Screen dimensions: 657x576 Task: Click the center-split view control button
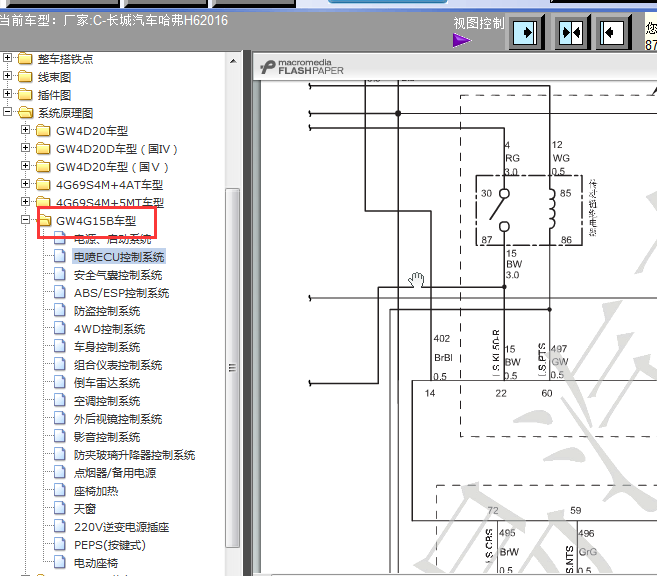(x=571, y=33)
